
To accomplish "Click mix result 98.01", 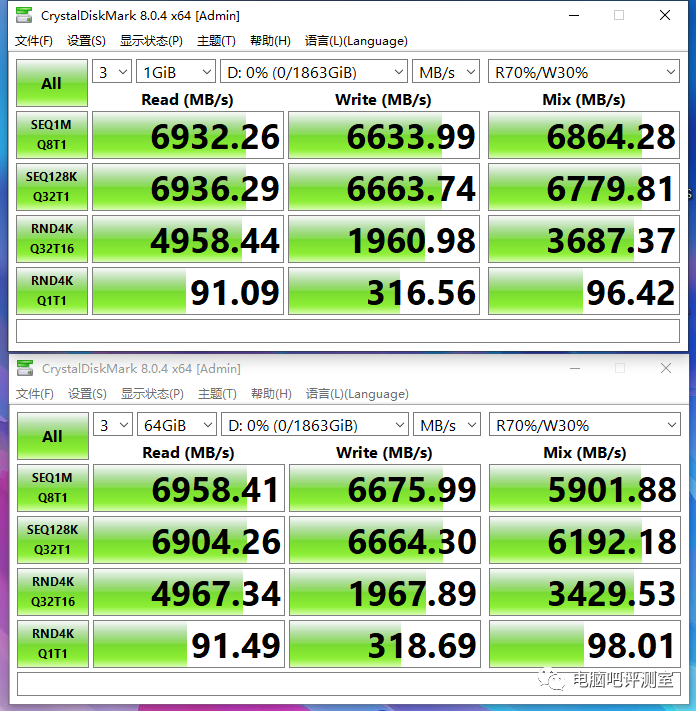I will (x=584, y=644).
